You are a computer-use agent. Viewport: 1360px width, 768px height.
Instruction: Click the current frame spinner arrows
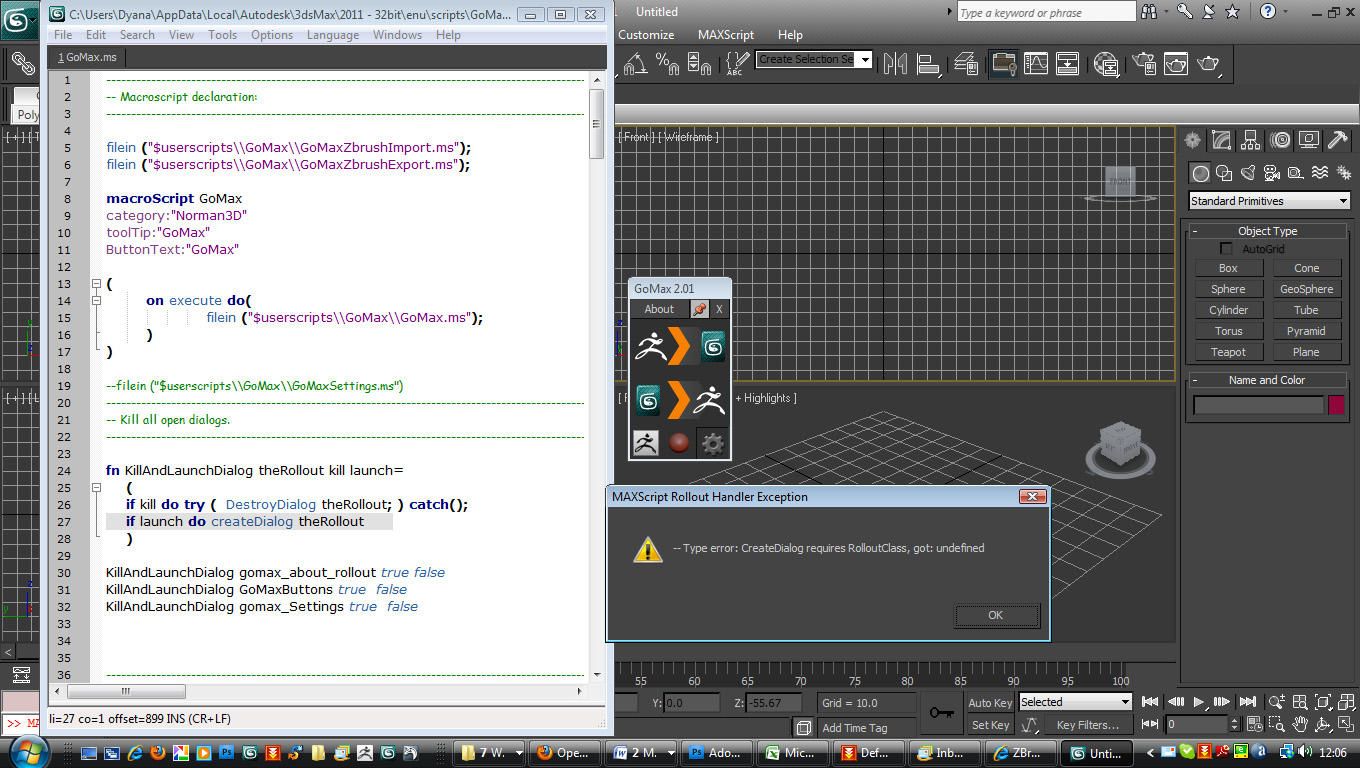pos(1235,724)
